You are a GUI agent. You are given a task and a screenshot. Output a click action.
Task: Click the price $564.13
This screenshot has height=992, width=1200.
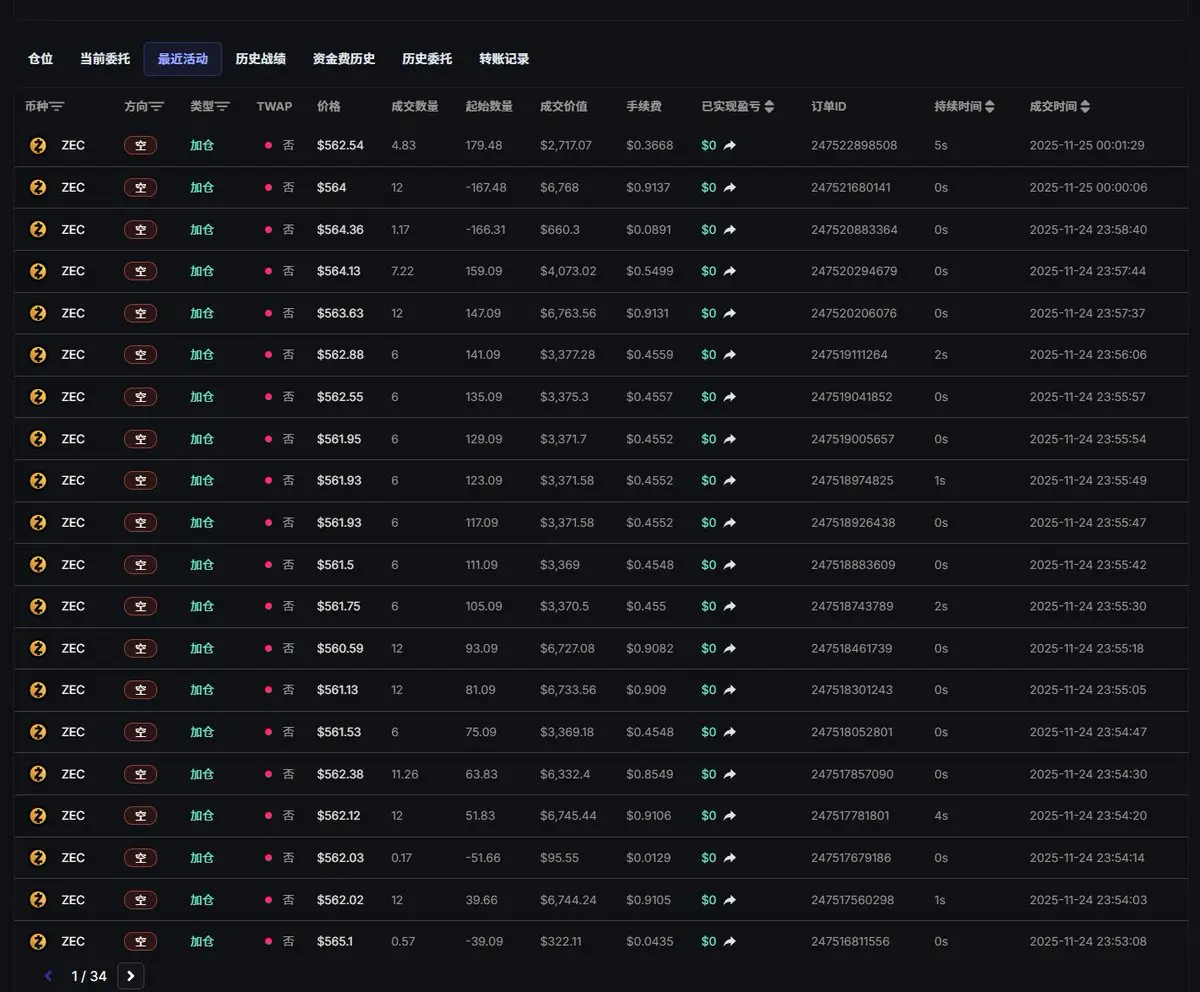(339, 271)
